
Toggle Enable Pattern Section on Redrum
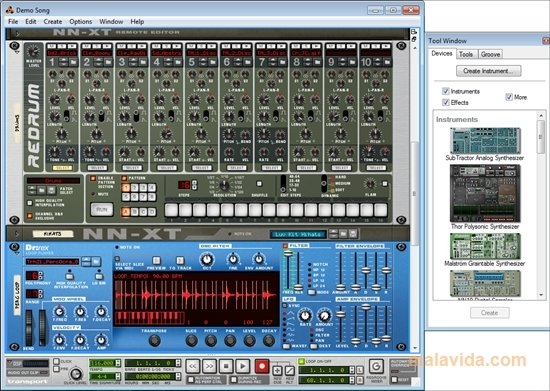[93, 178]
